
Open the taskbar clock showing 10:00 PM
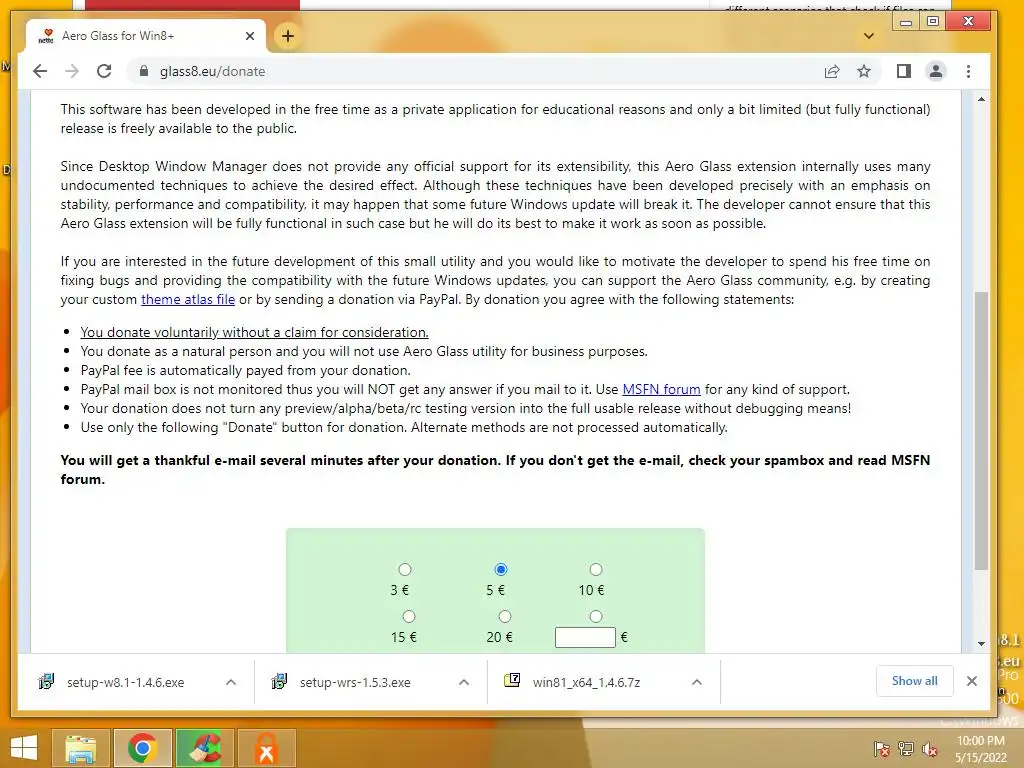(981, 749)
